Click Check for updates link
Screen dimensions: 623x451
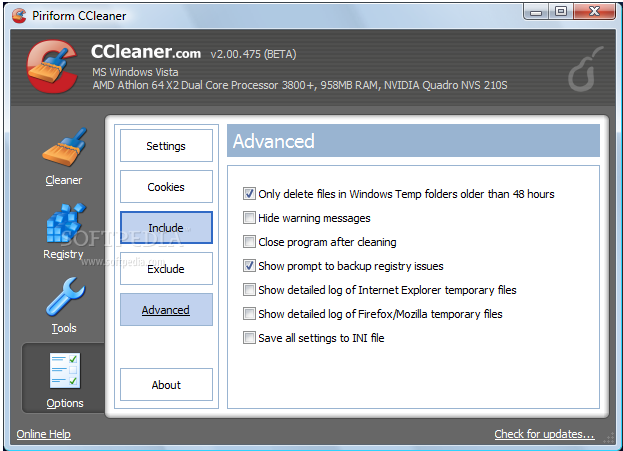(x=544, y=434)
